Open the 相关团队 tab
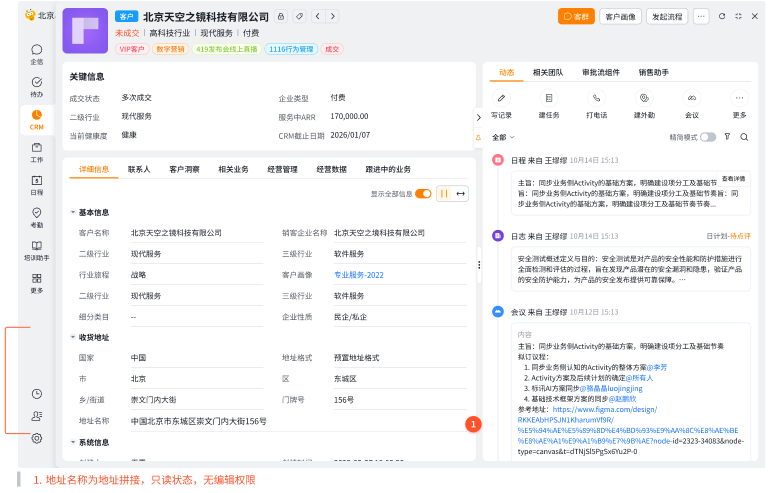 pyautogui.click(x=547, y=72)
